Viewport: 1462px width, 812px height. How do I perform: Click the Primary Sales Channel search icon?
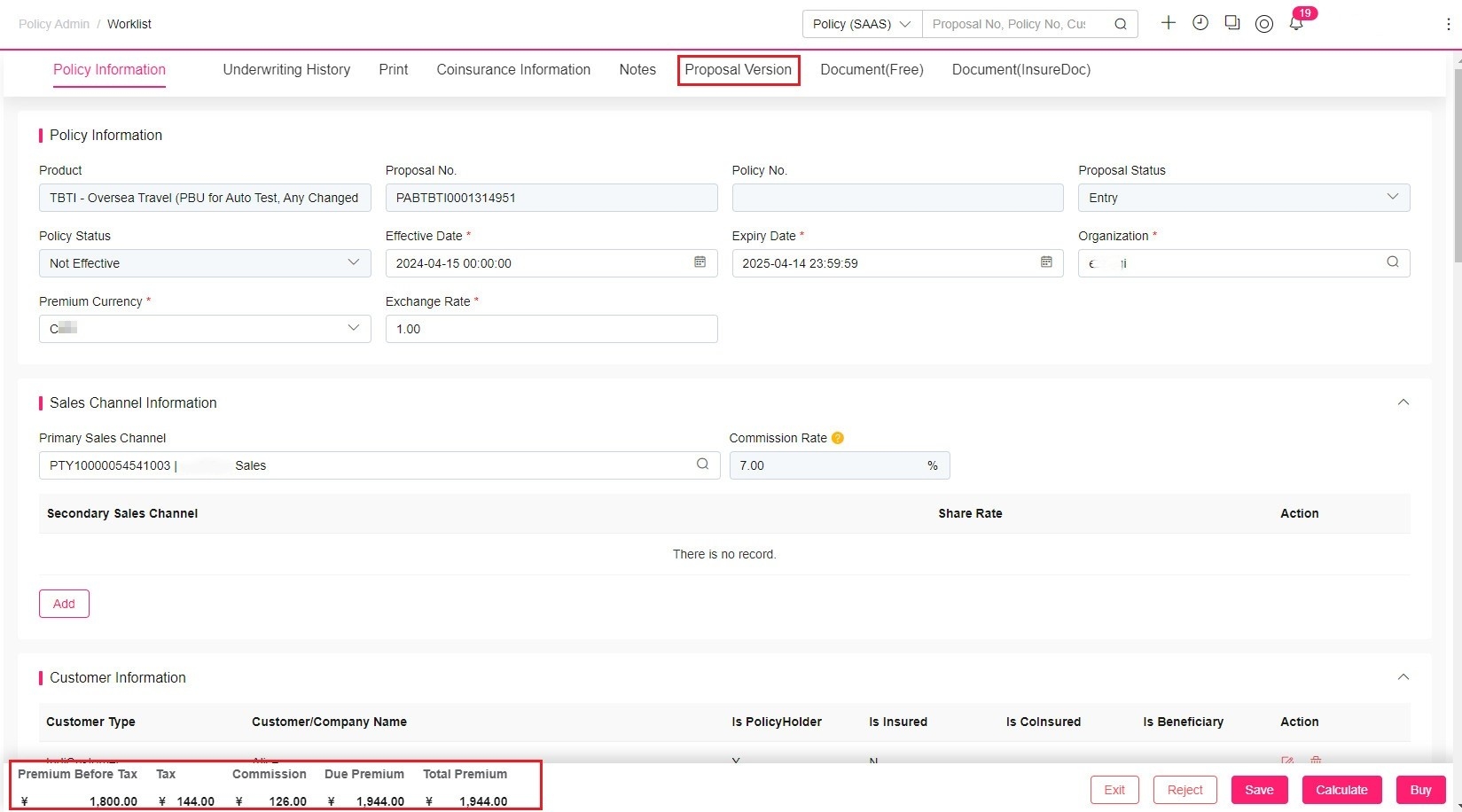click(x=702, y=465)
